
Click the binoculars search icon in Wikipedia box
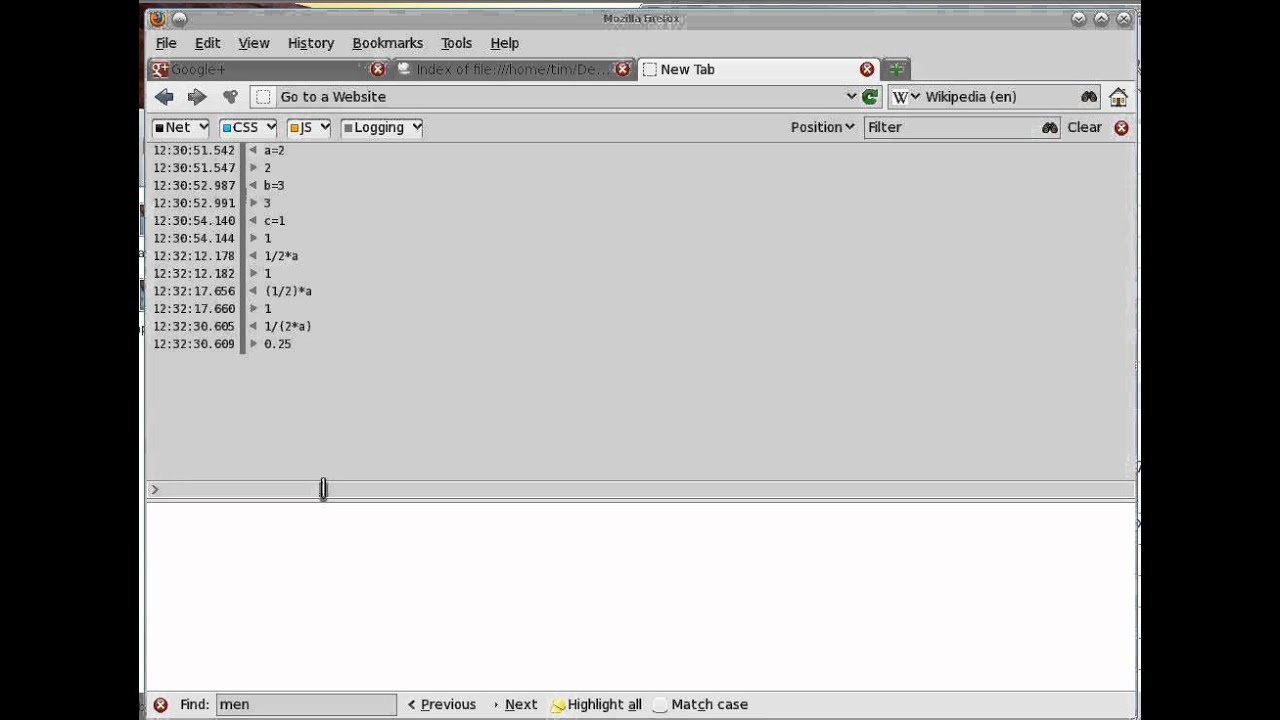pos(1089,97)
